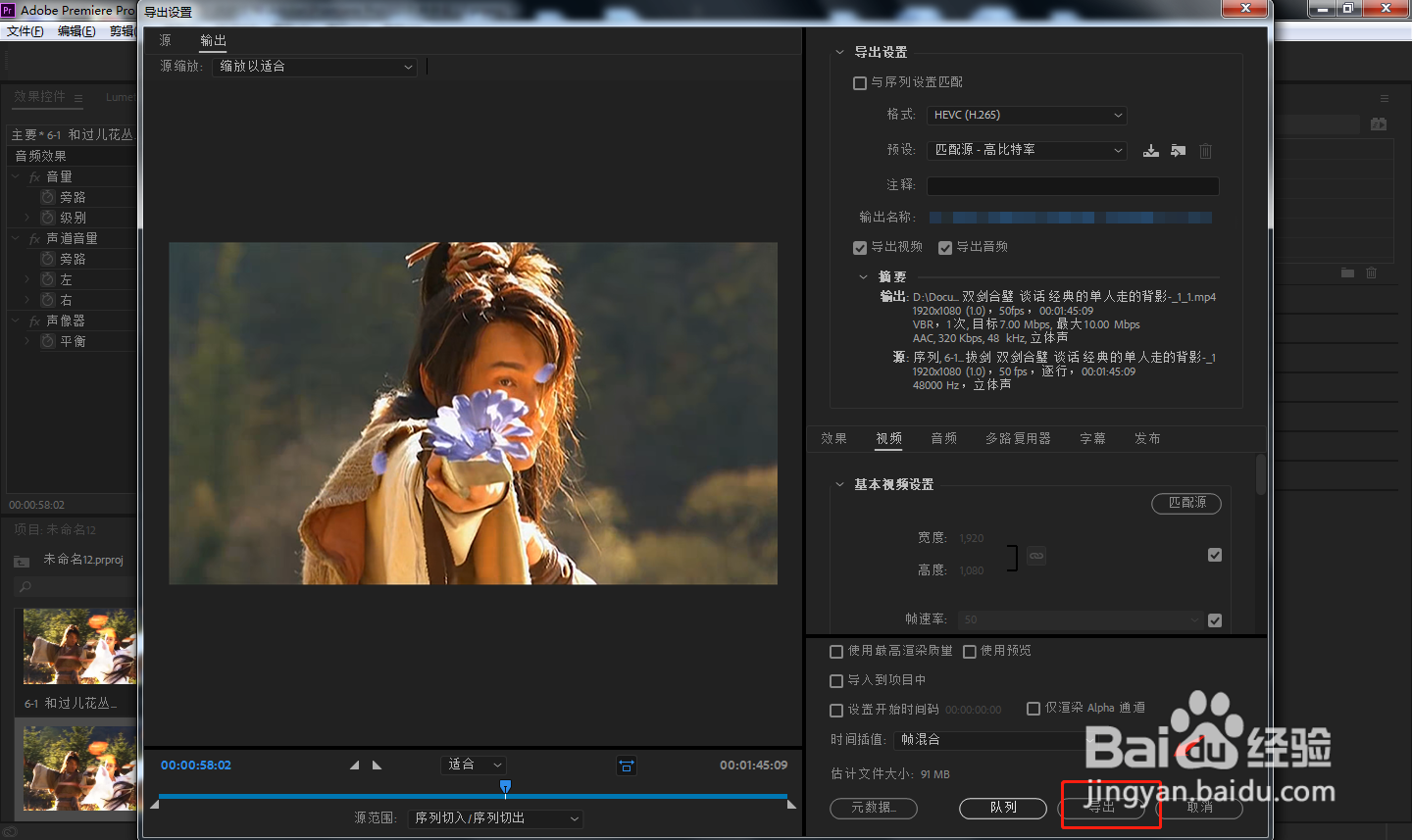Click the Import Preset icon

coord(1178,151)
